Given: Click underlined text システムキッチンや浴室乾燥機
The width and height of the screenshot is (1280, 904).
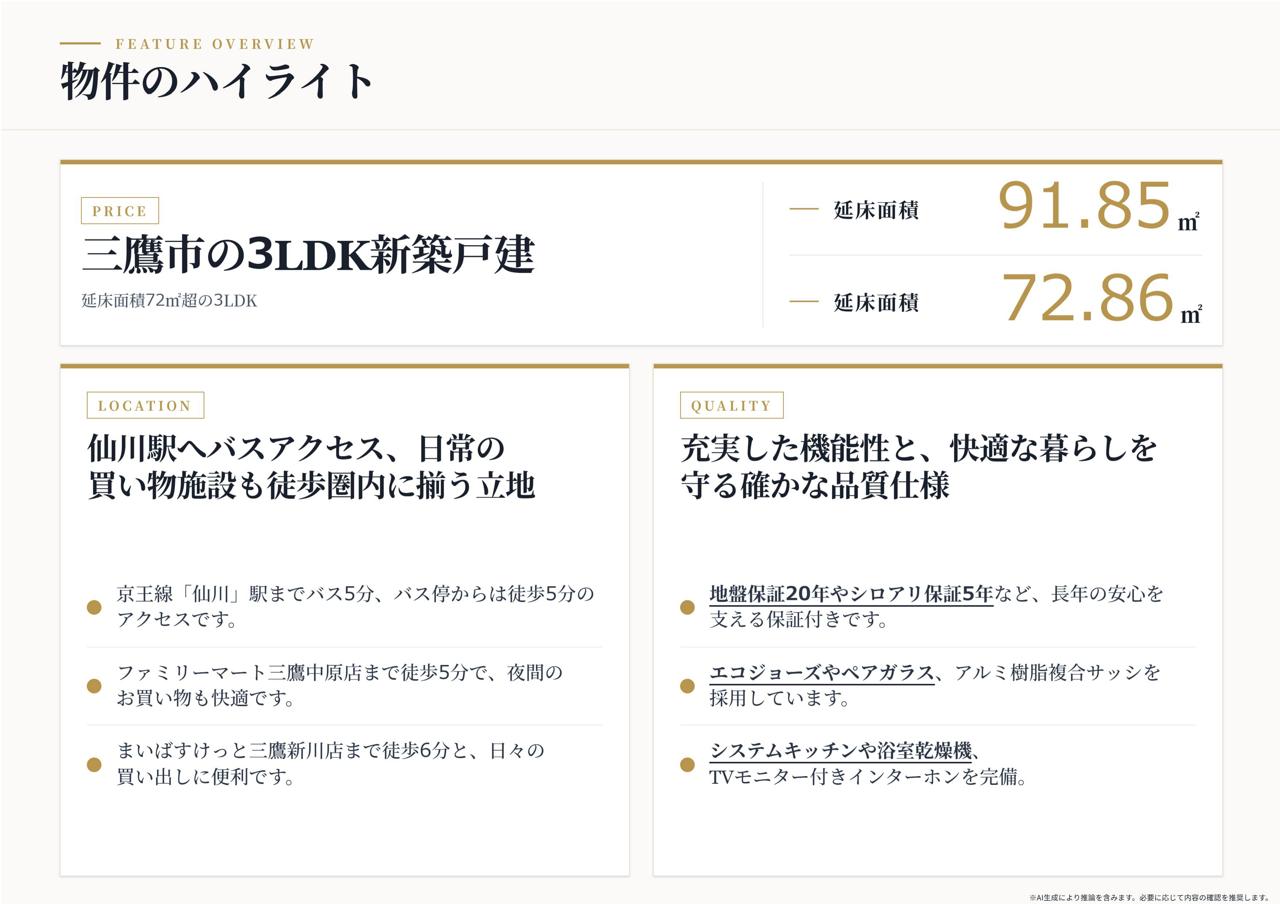Looking at the screenshot, I should [841, 751].
